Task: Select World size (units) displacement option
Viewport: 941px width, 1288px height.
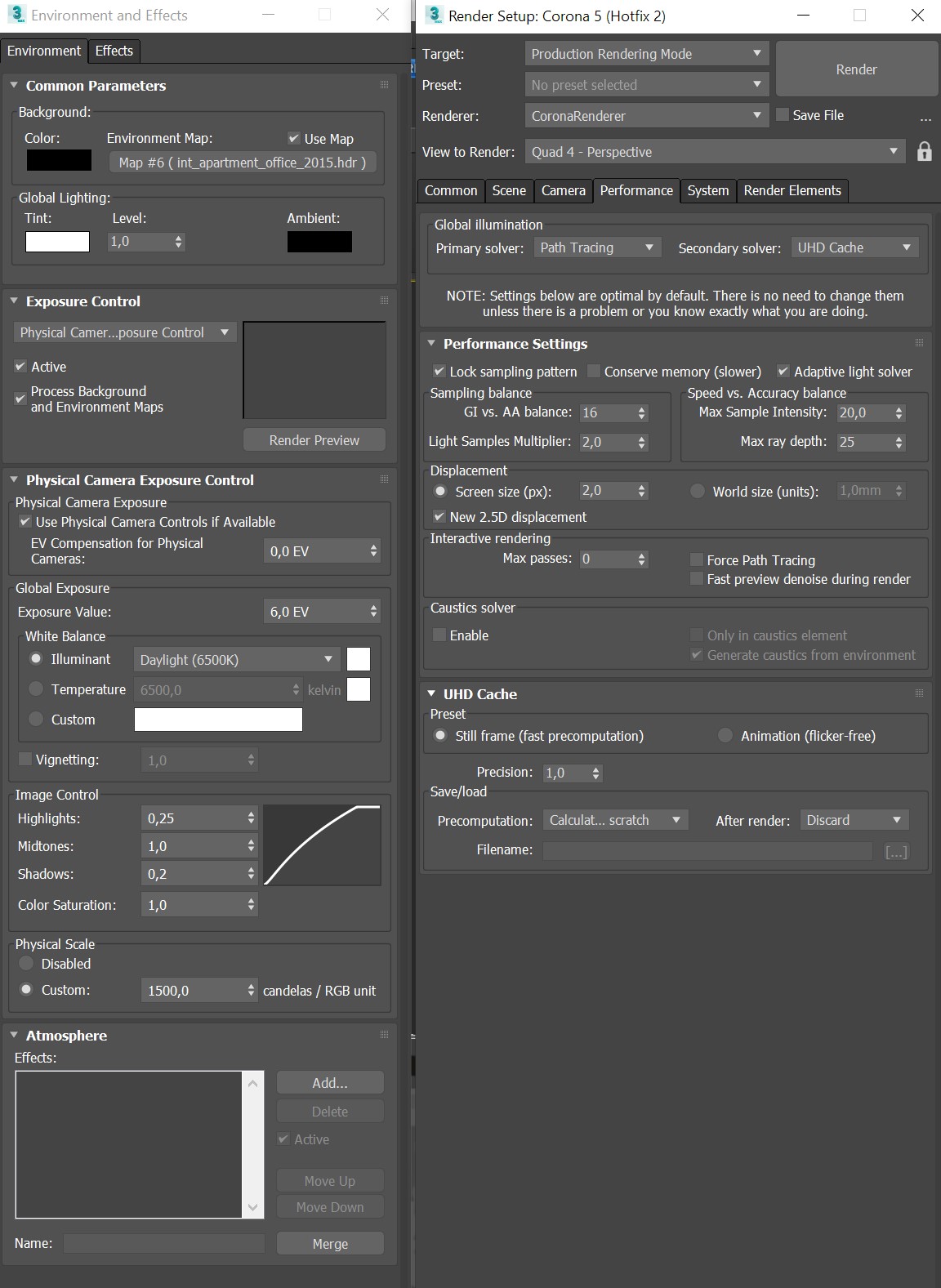Action: [x=698, y=491]
